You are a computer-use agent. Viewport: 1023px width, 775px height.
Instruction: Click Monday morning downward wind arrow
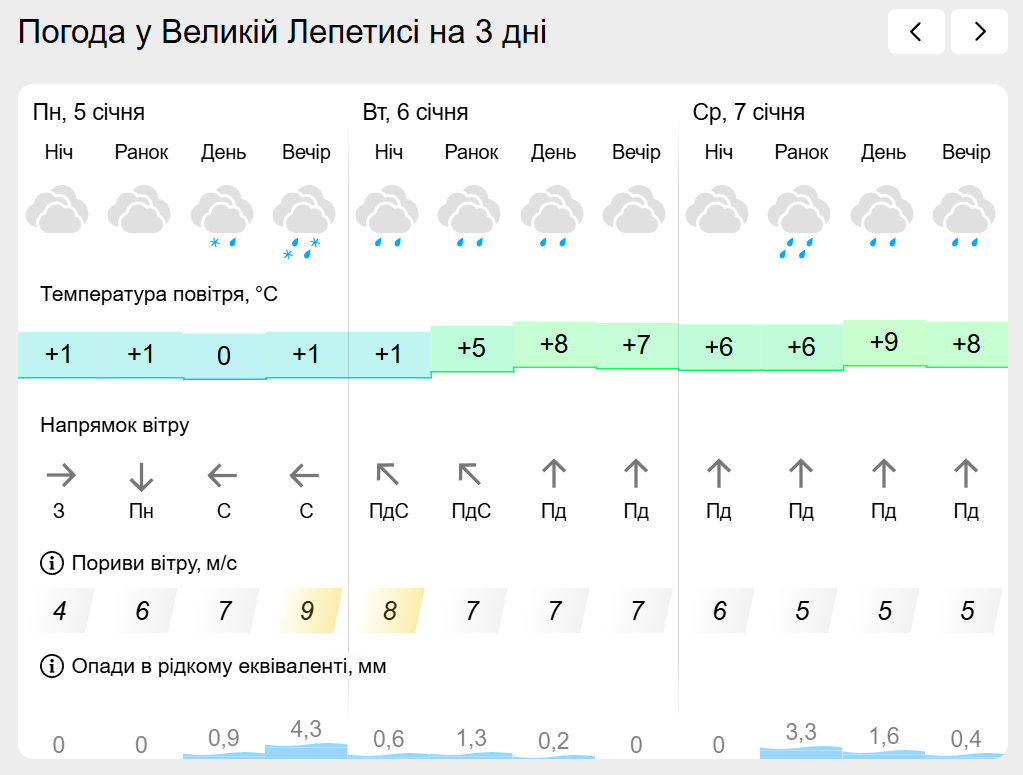[141, 475]
